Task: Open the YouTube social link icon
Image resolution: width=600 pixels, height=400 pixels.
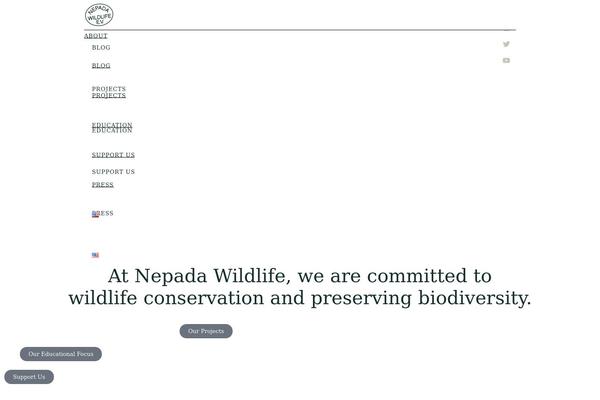Action: 506,60
